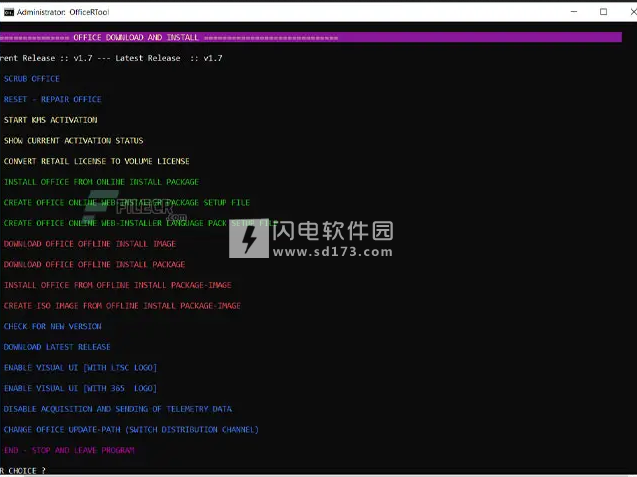Click DOWNLOAD OFFICE OFFLINE INSTALL IMAGE line
The height and width of the screenshot is (477, 637).
click(x=90, y=244)
